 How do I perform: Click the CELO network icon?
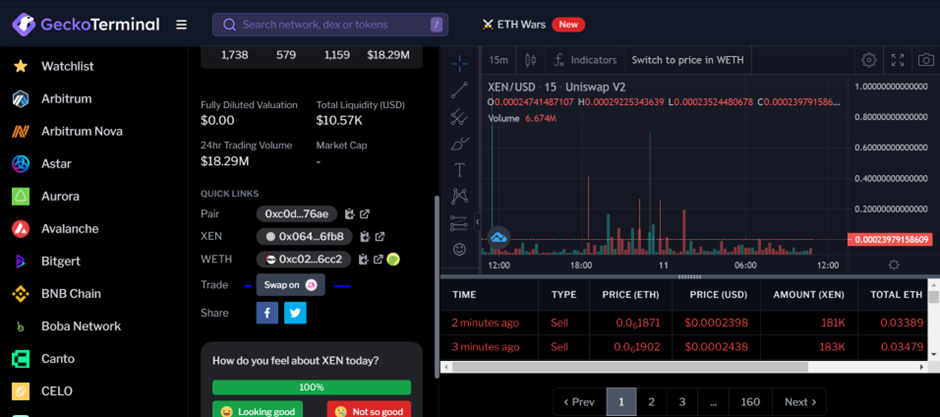click(x=20, y=391)
